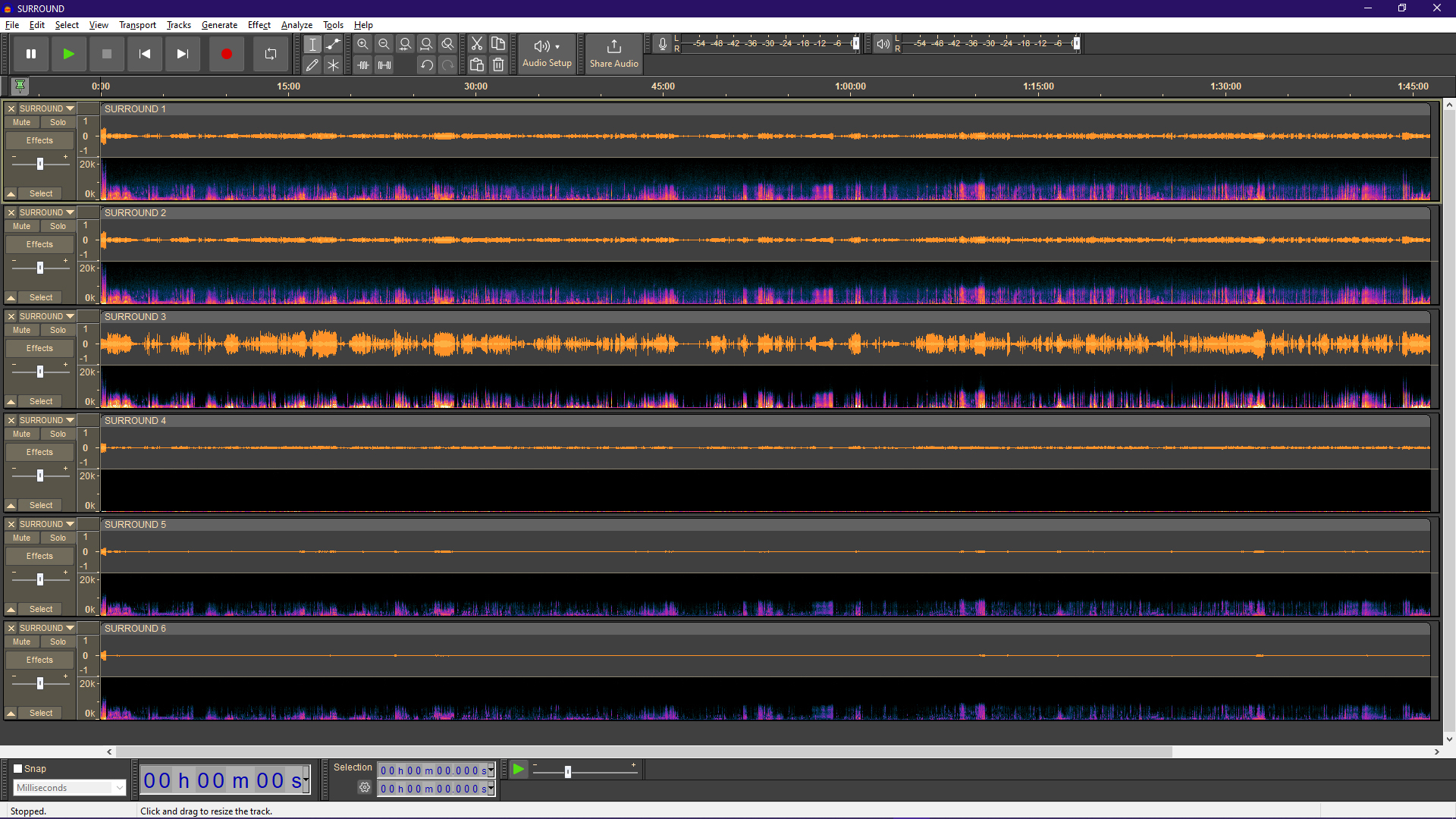Fit project to width
Image resolution: width=1456 pixels, height=819 pixels.
(x=427, y=44)
